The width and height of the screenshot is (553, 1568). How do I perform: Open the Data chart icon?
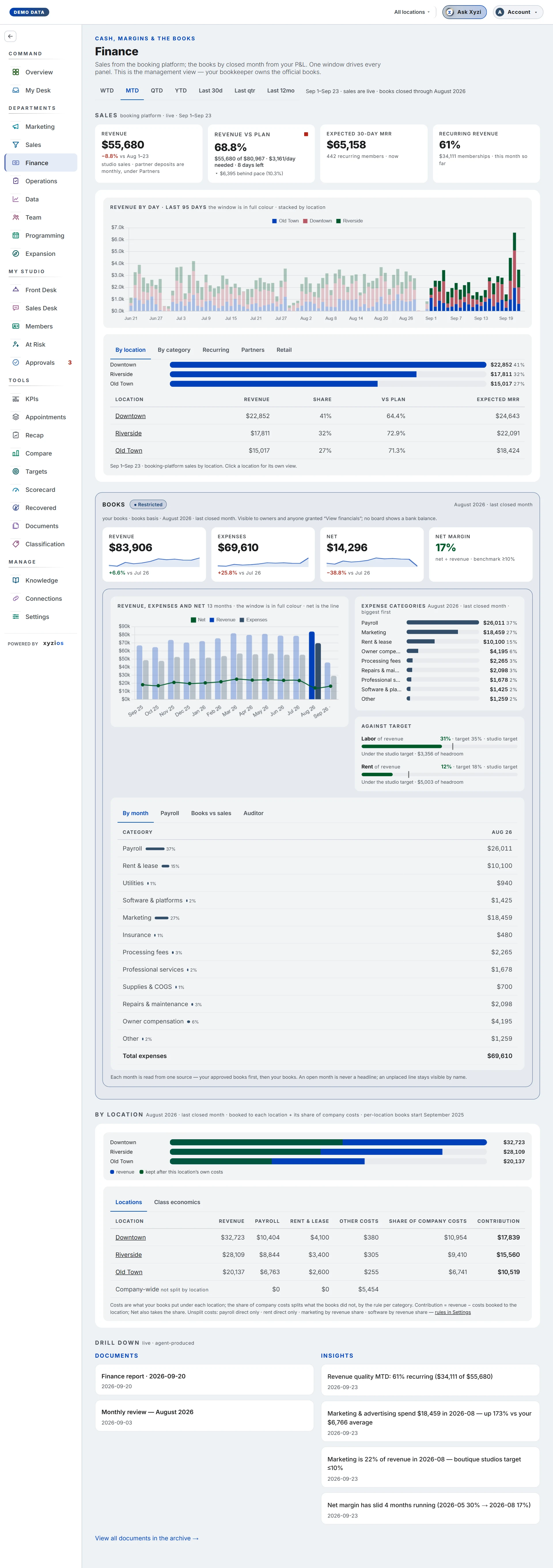point(16,199)
